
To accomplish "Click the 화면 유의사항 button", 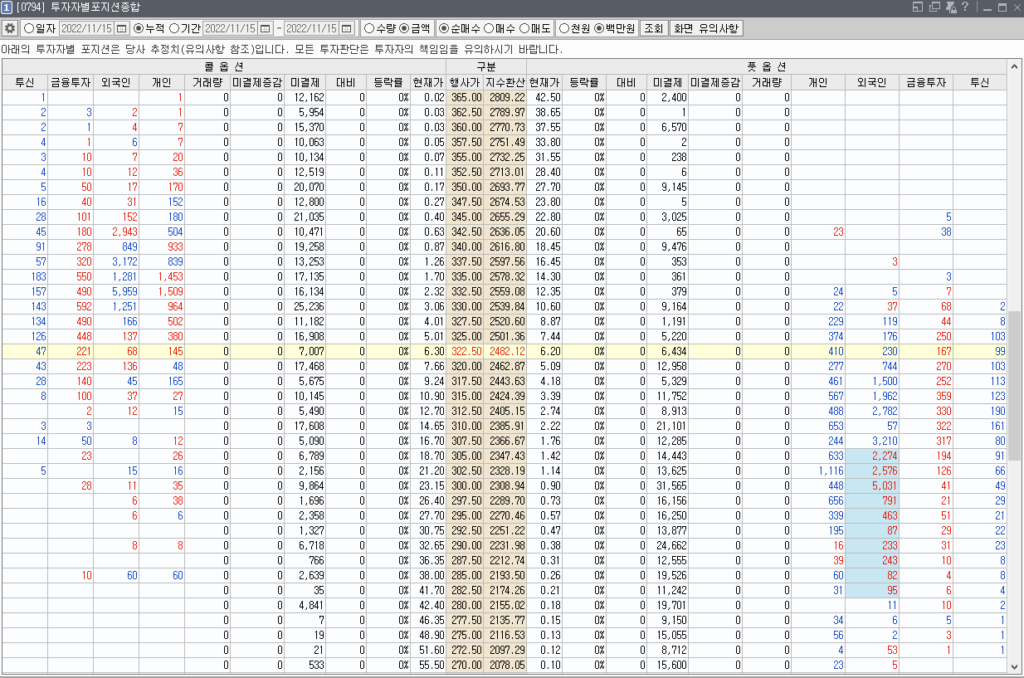I will click(x=705, y=28).
